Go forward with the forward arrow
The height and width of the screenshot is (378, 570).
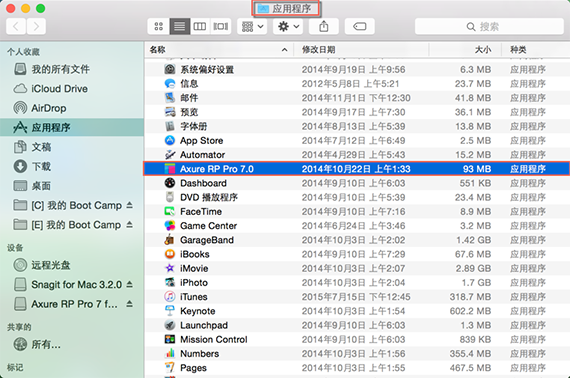[x=36, y=27]
